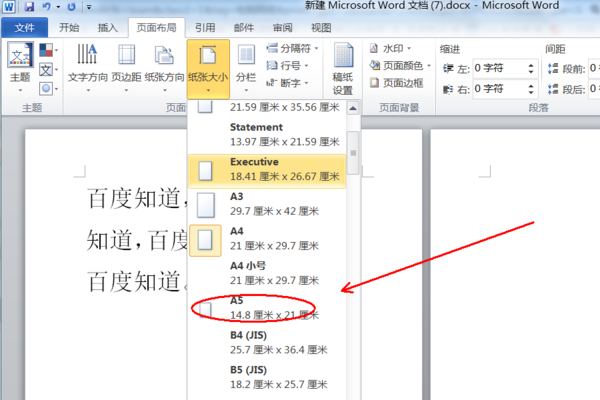Click the Text Direction (文字方向) icon
Image resolution: width=600 pixels, height=400 pixels.
[87, 54]
